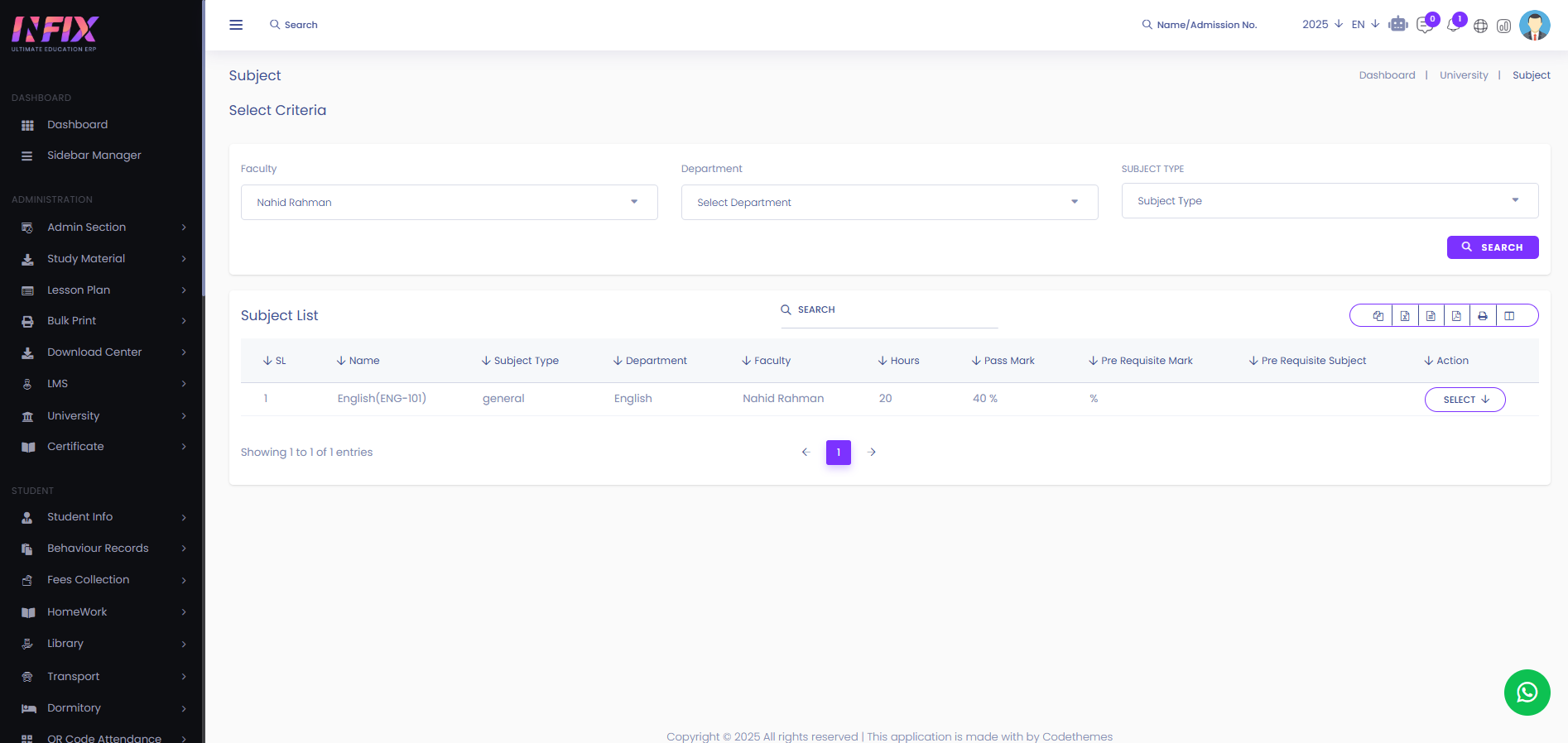Click the globe website icon
The height and width of the screenshot is (743, 1568).
coord(1480,26)
